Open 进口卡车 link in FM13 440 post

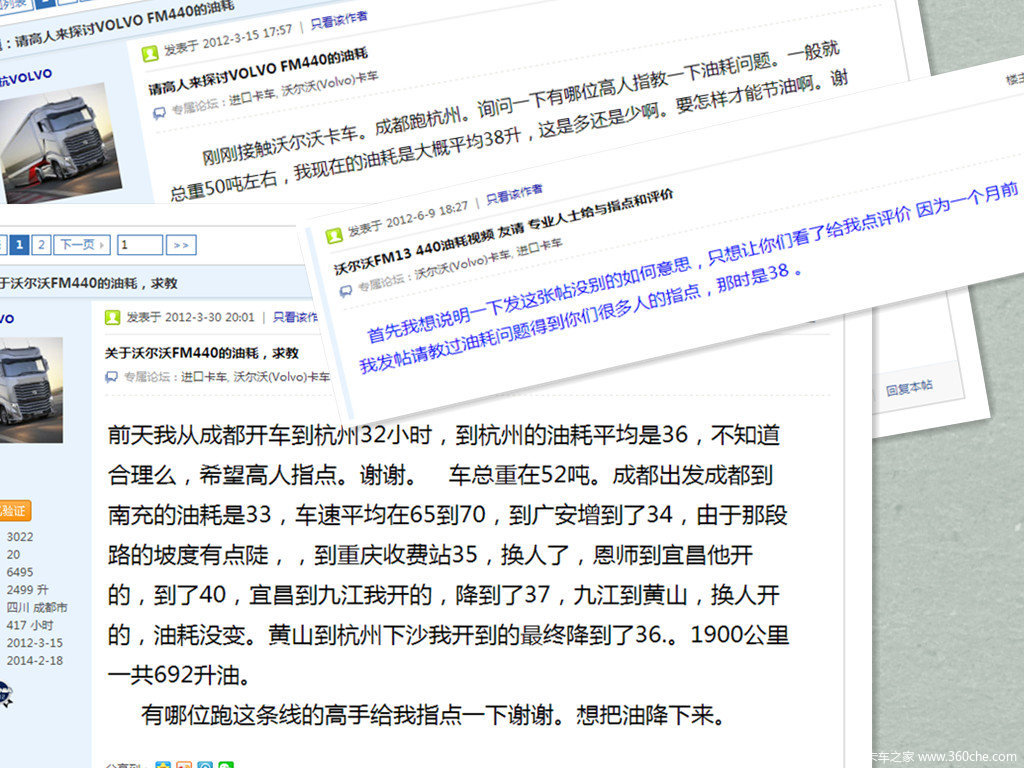coord(539,247)
